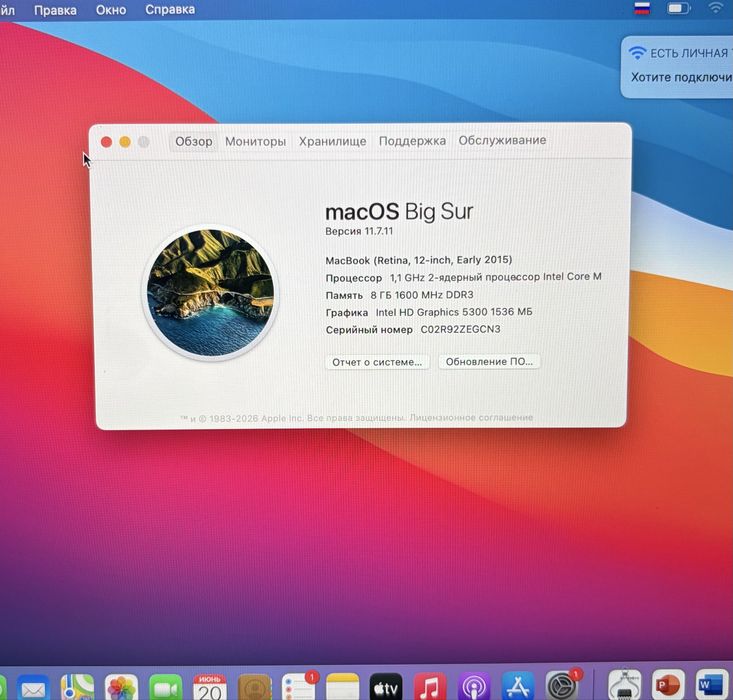The image size is (733, 700).
Task: Open the Calendar icon showing 20
Action: click(x=209, y=687)
